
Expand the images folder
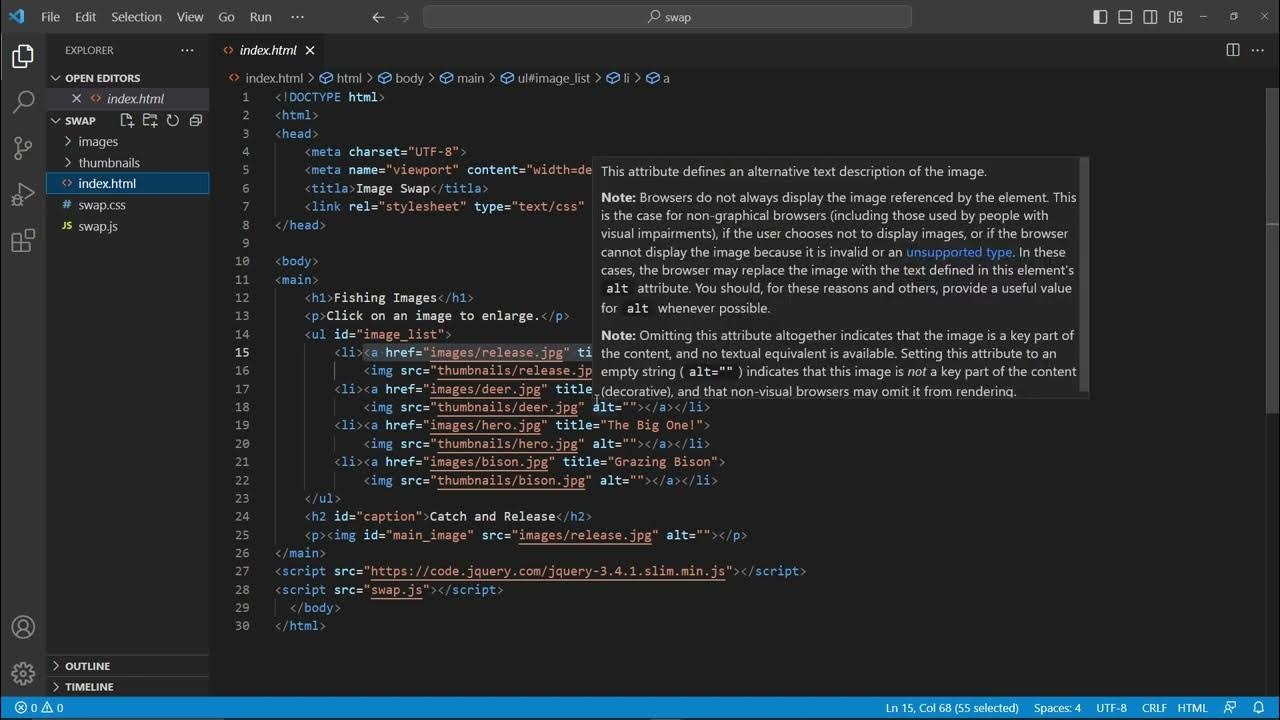98,141
